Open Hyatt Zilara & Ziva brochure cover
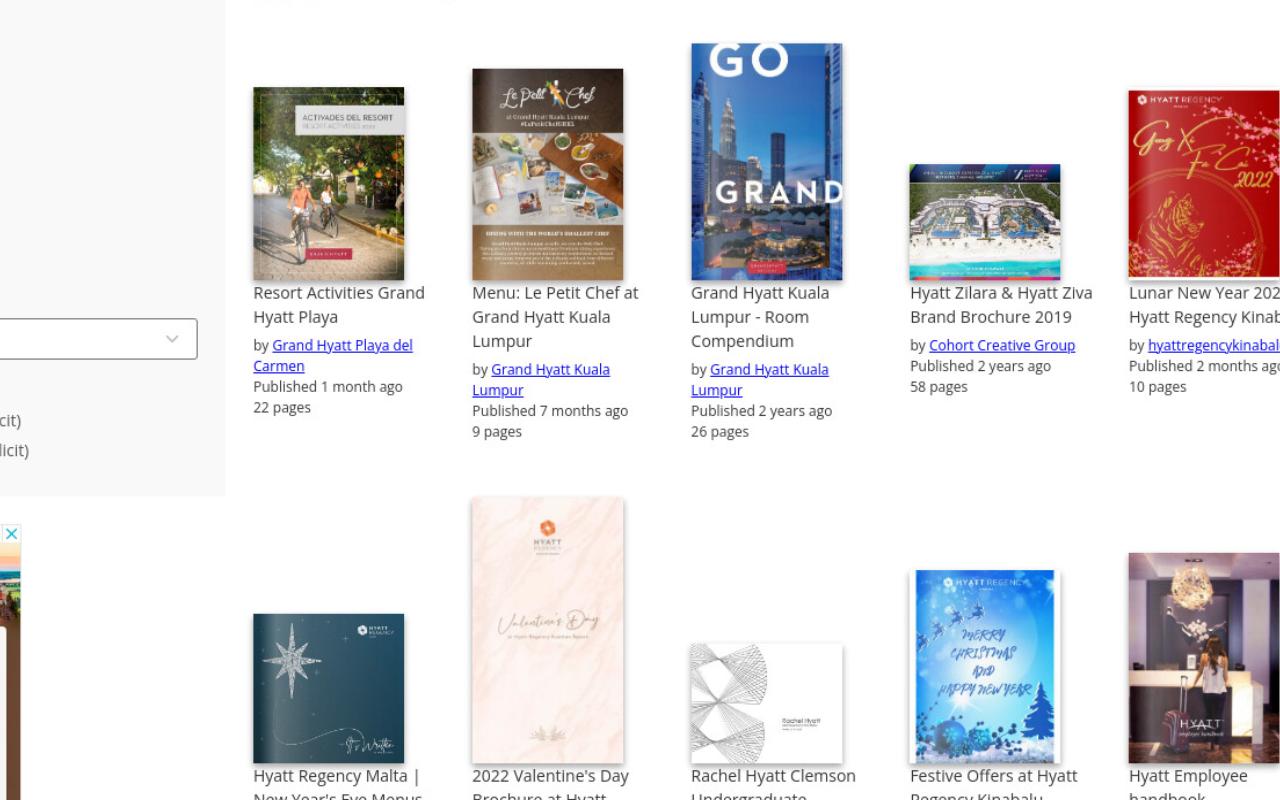The width and height of the screenshot is (1280, 800). (x=984, y=222)
